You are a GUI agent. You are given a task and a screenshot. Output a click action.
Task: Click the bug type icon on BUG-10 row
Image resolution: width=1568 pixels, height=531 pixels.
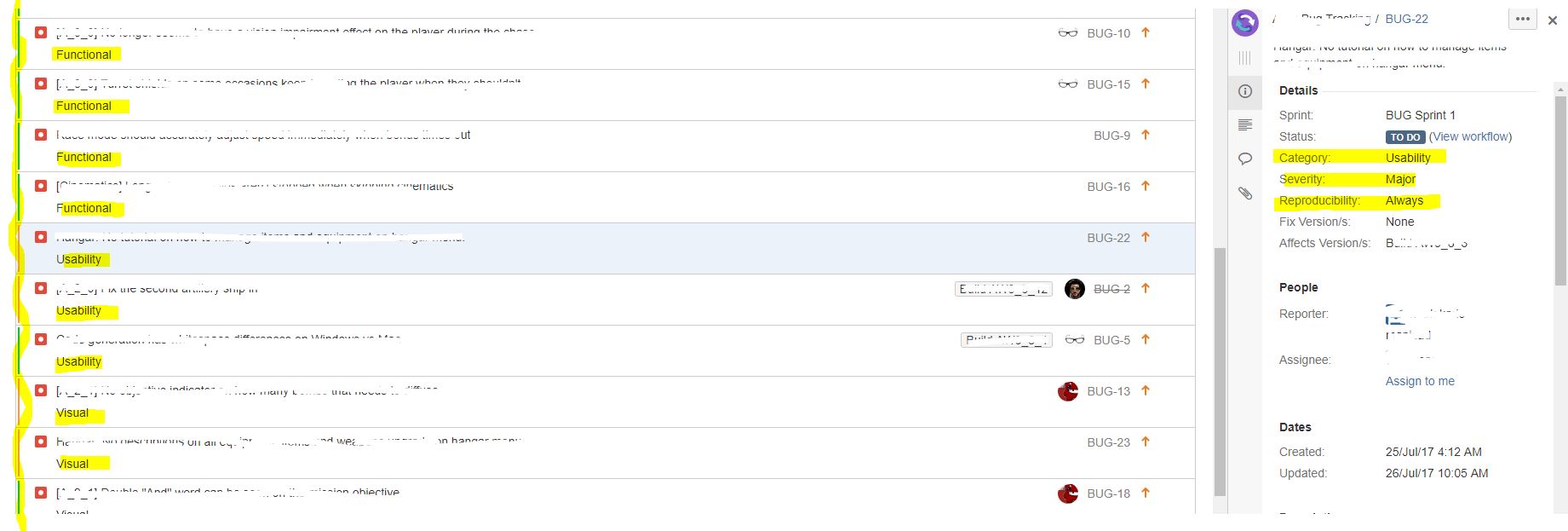tap(41, 32)
